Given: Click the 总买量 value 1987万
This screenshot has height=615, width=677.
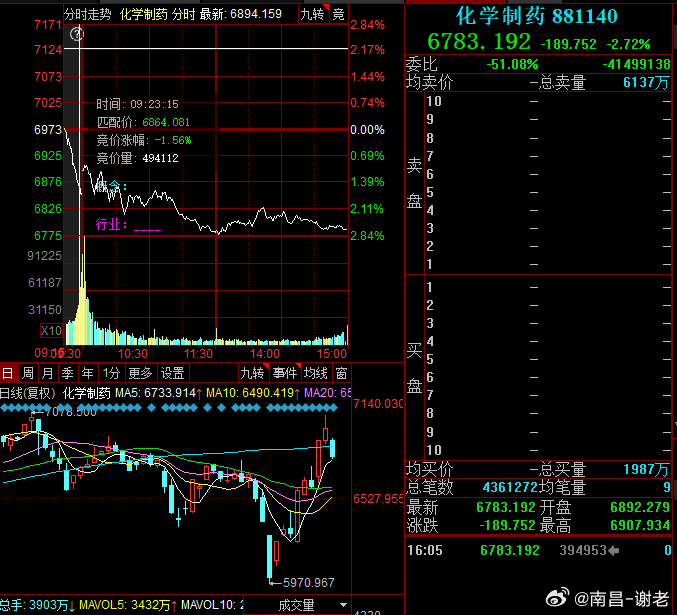Looking at the screenshot, I should [646, 469].
